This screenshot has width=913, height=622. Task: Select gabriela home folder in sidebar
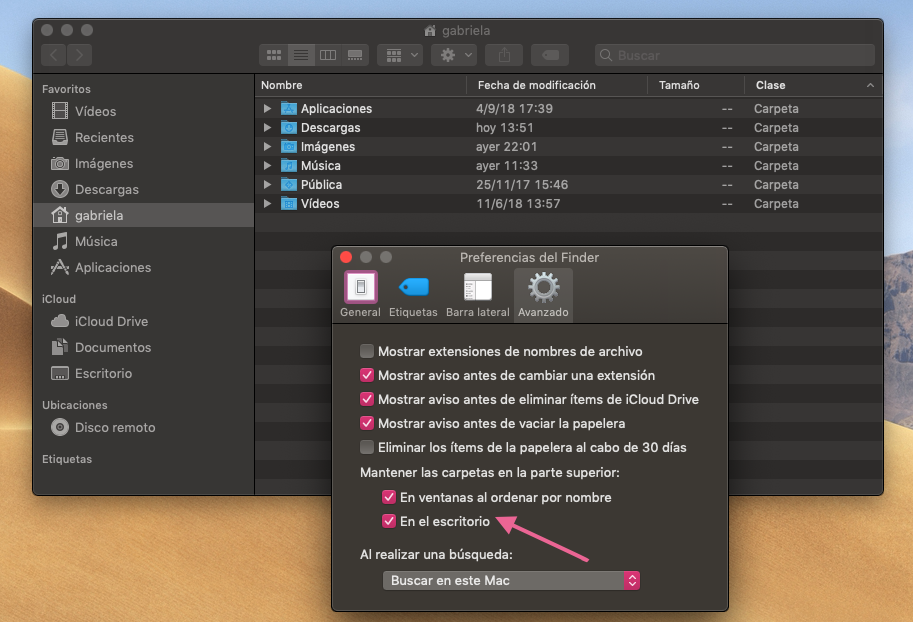pyautogui.click(x=144, y=215)
